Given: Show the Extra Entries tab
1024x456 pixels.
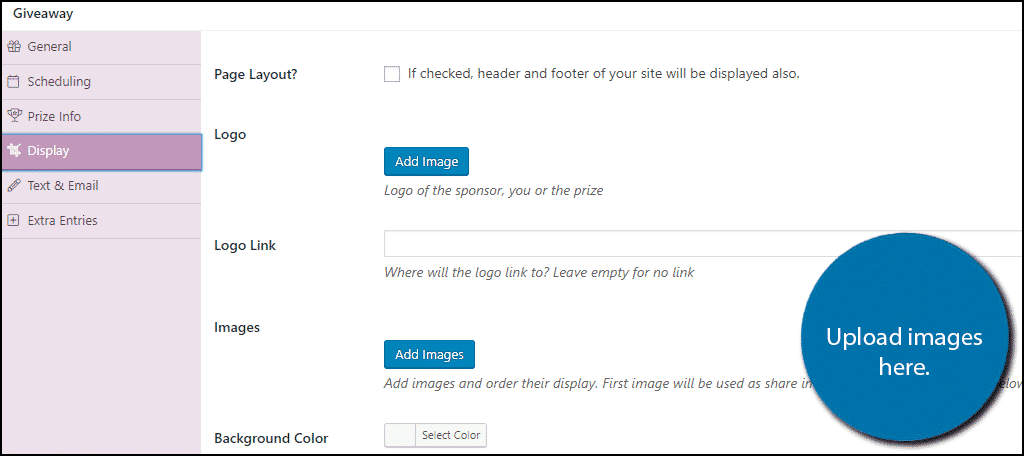Looking at the screenshot, I should point(62,220).
